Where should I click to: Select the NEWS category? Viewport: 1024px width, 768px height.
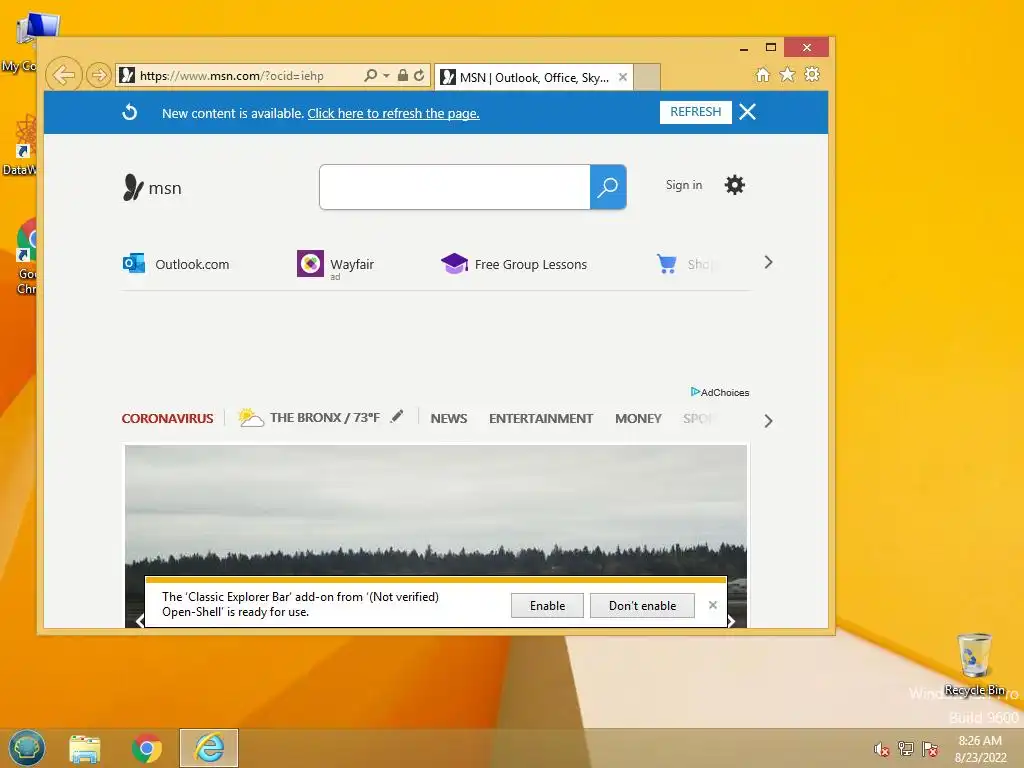point(449,419)
